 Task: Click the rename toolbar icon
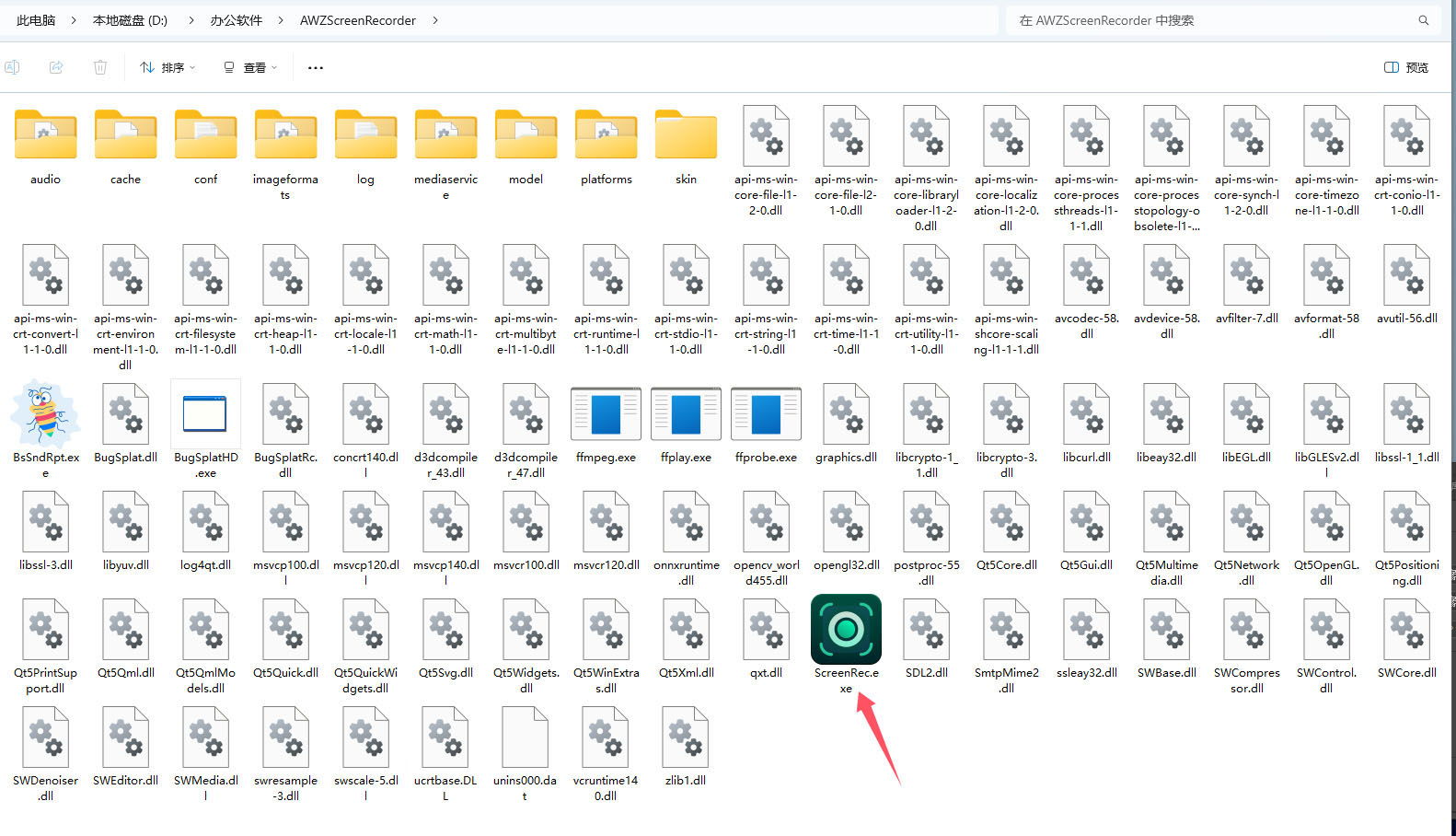click(12, 67)
